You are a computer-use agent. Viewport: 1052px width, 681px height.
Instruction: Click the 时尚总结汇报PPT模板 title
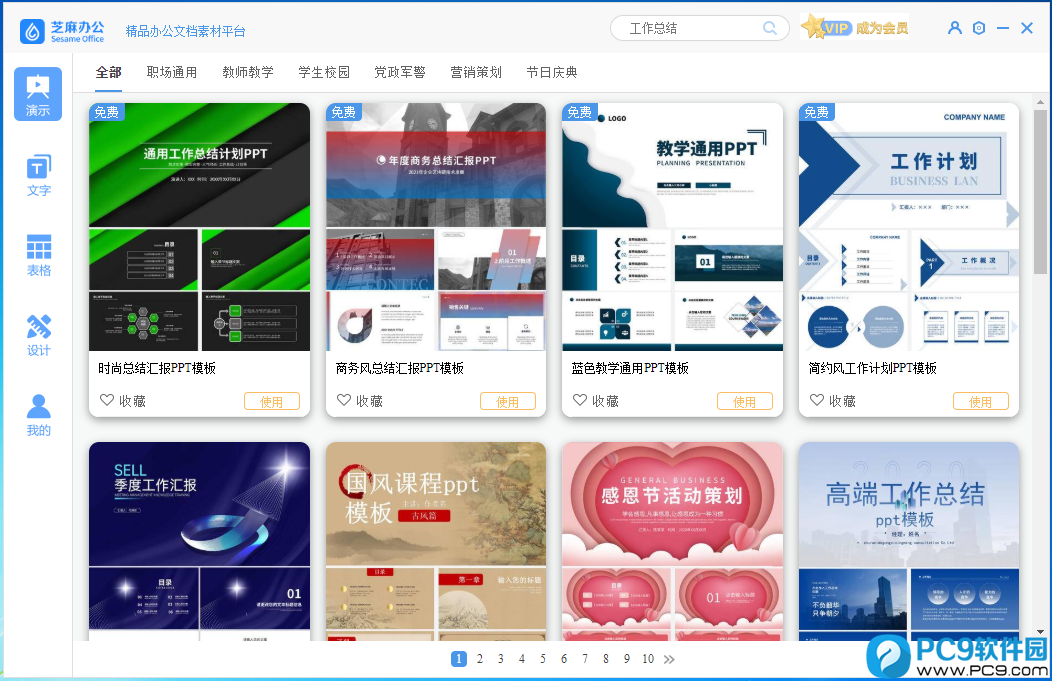[x=157, y=368]
